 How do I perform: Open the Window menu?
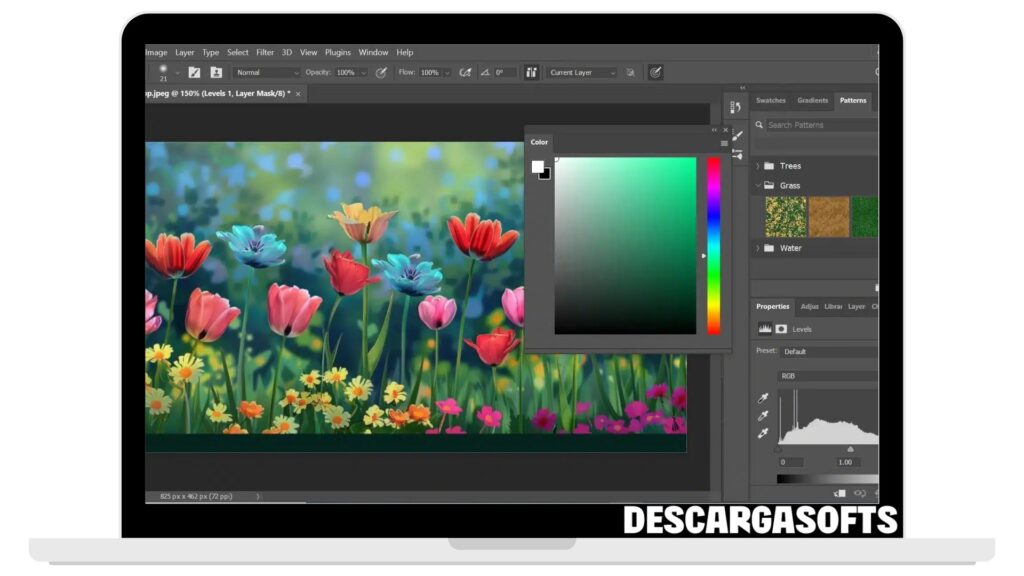pyautogui.click(x=374, y=52)
